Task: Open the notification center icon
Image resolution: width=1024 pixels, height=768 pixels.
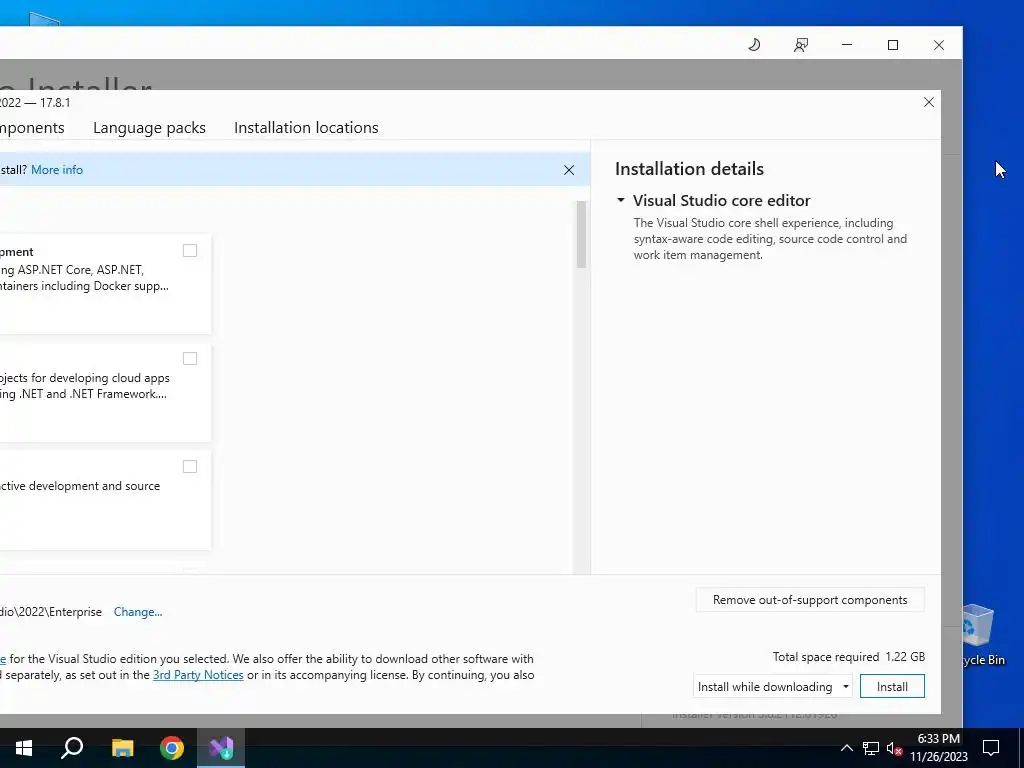Action: (x=991, y=748)
